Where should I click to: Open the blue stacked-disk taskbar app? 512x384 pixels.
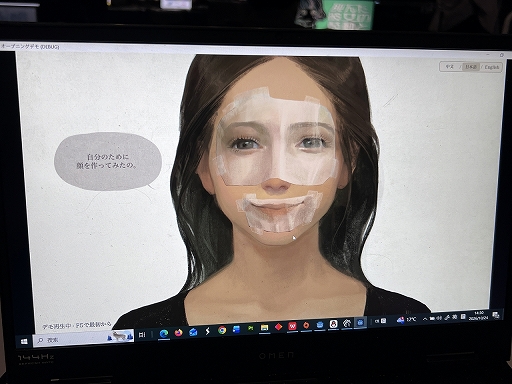click(x=320, y=325)
